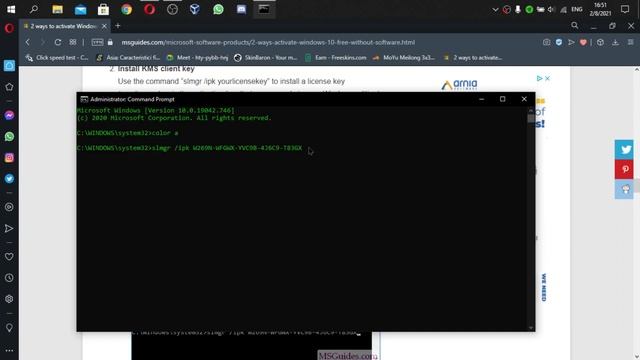The width and height of the screenshot is (640, 360).
Task: Open File Explorer from the taskbar
Action: [57, 9]
